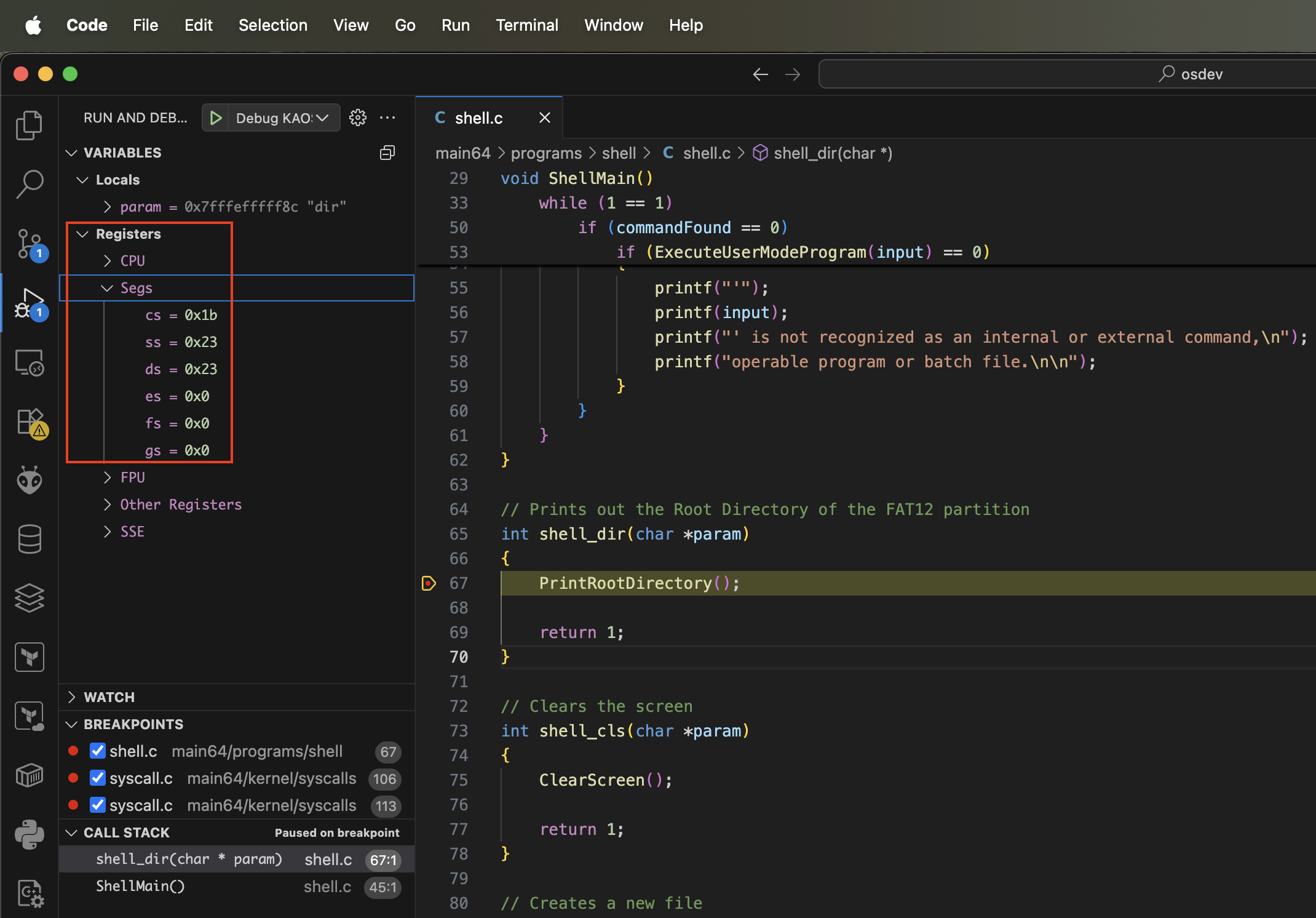The width and height of the screenshot is (1316, 918).
Task: Open the Apple menu
Action: (x=33, y=25)
